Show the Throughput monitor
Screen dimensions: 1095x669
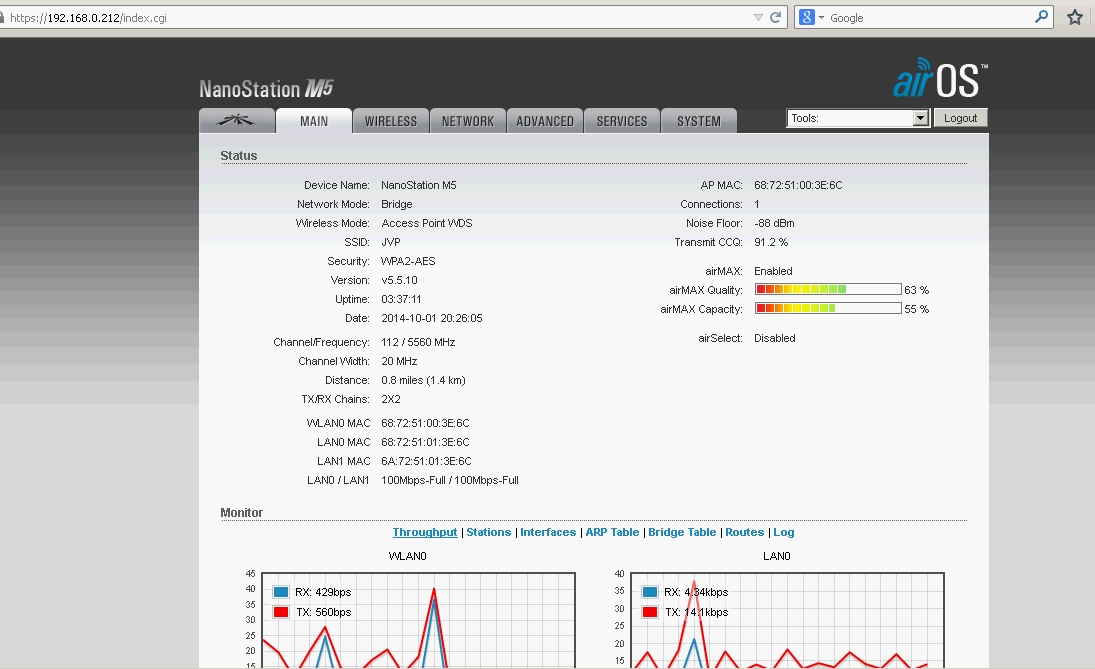pos(425,532)
